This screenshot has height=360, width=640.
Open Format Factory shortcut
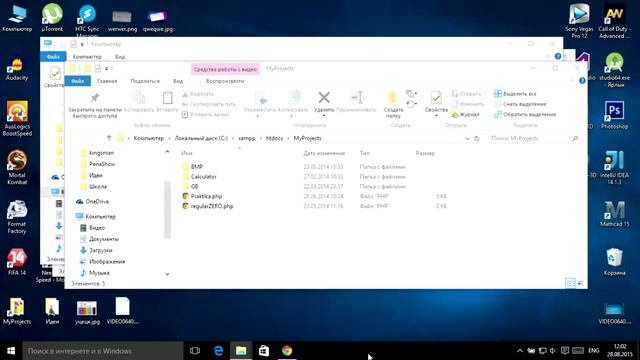pyautogui.click(x=17, y=216)
